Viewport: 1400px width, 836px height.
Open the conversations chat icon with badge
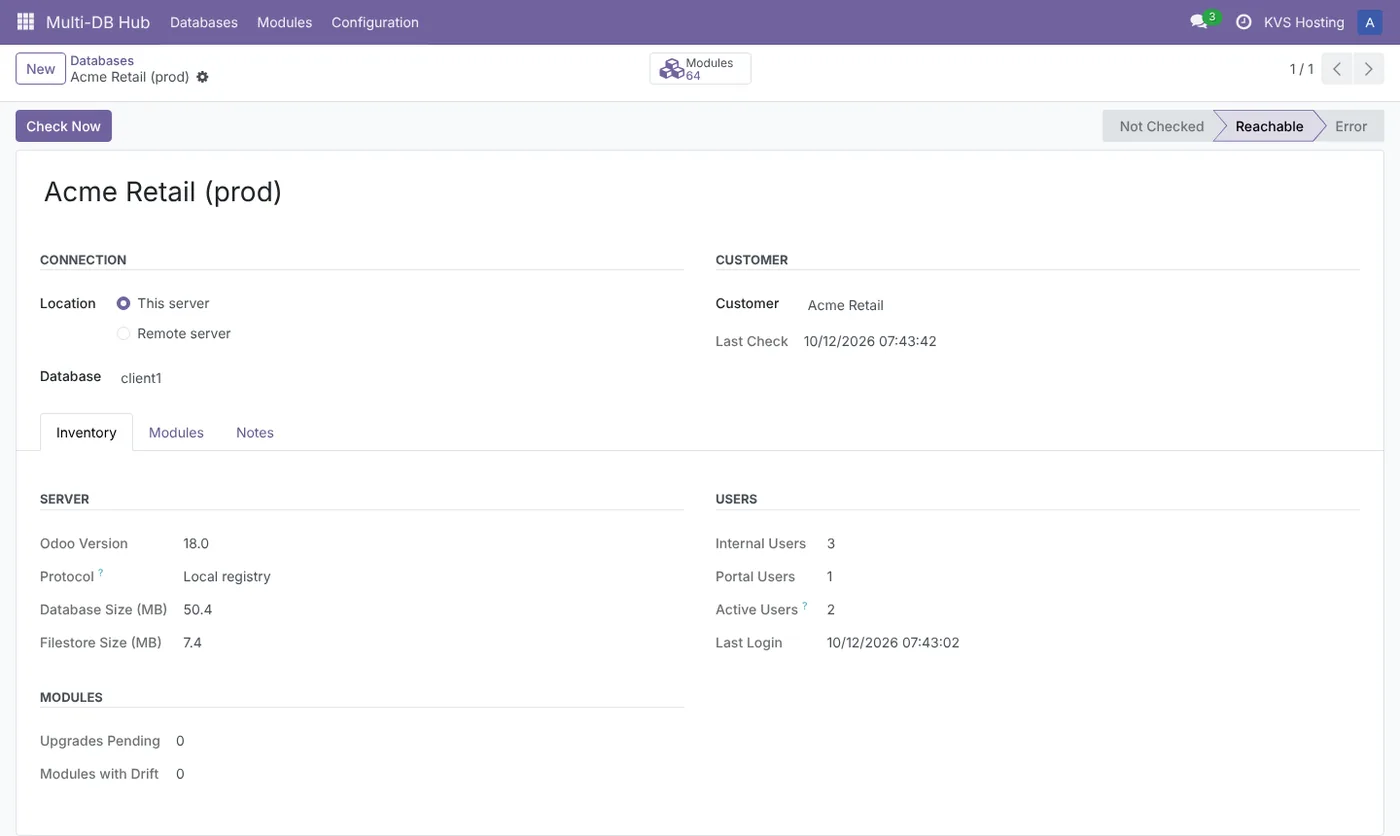pos(1204,21)
